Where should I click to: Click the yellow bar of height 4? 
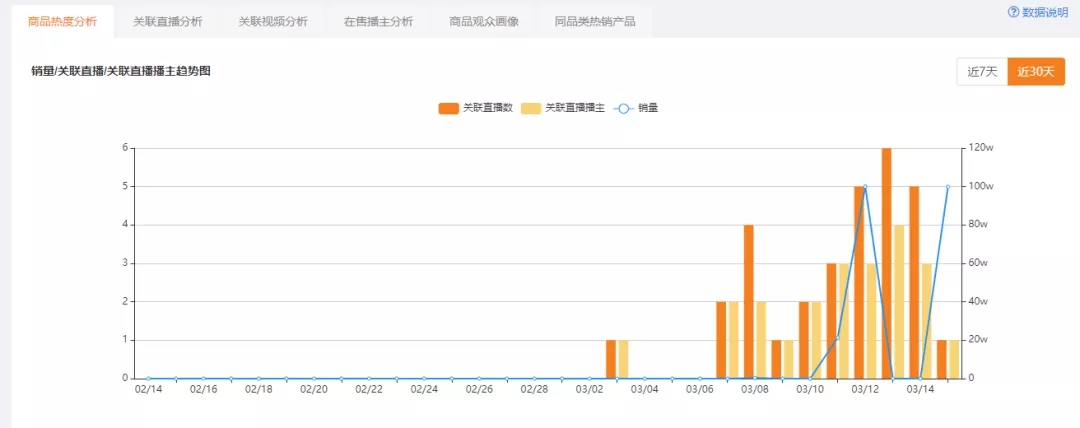[899, 301]
